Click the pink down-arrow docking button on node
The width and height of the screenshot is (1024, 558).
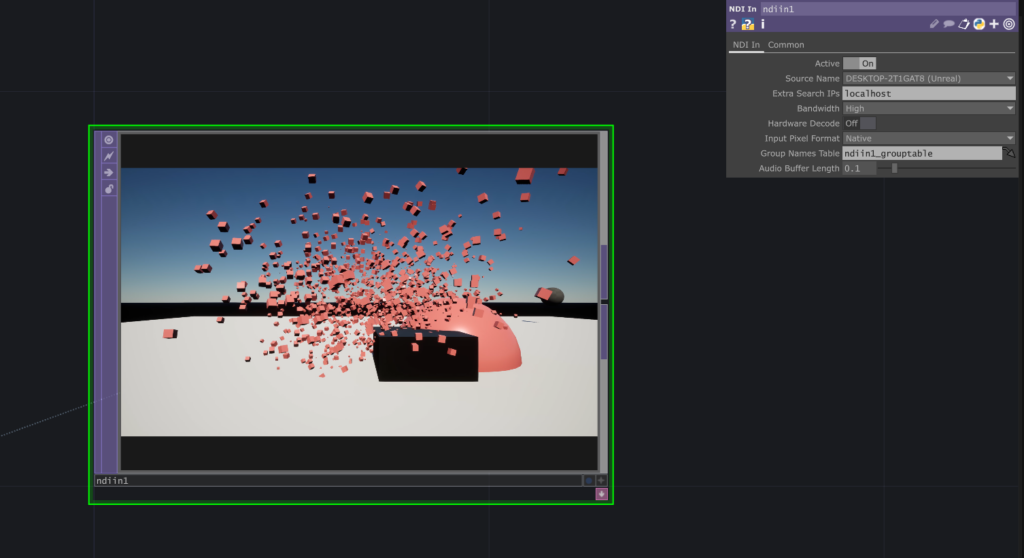[x=601, y=493]
